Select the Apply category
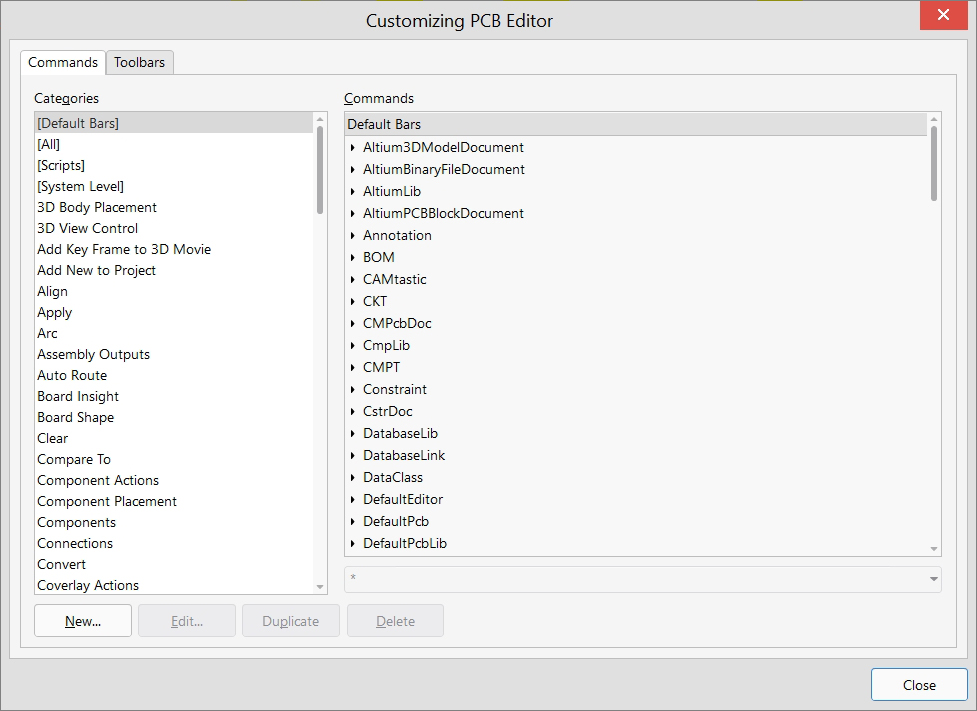The image size is (977, 711). (174, 312)
